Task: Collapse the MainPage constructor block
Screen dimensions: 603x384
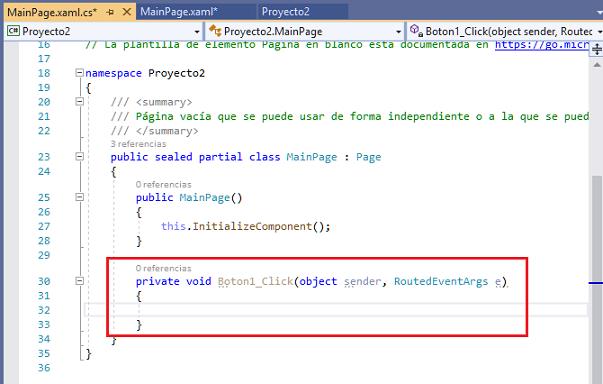Action: click(79, 197)
